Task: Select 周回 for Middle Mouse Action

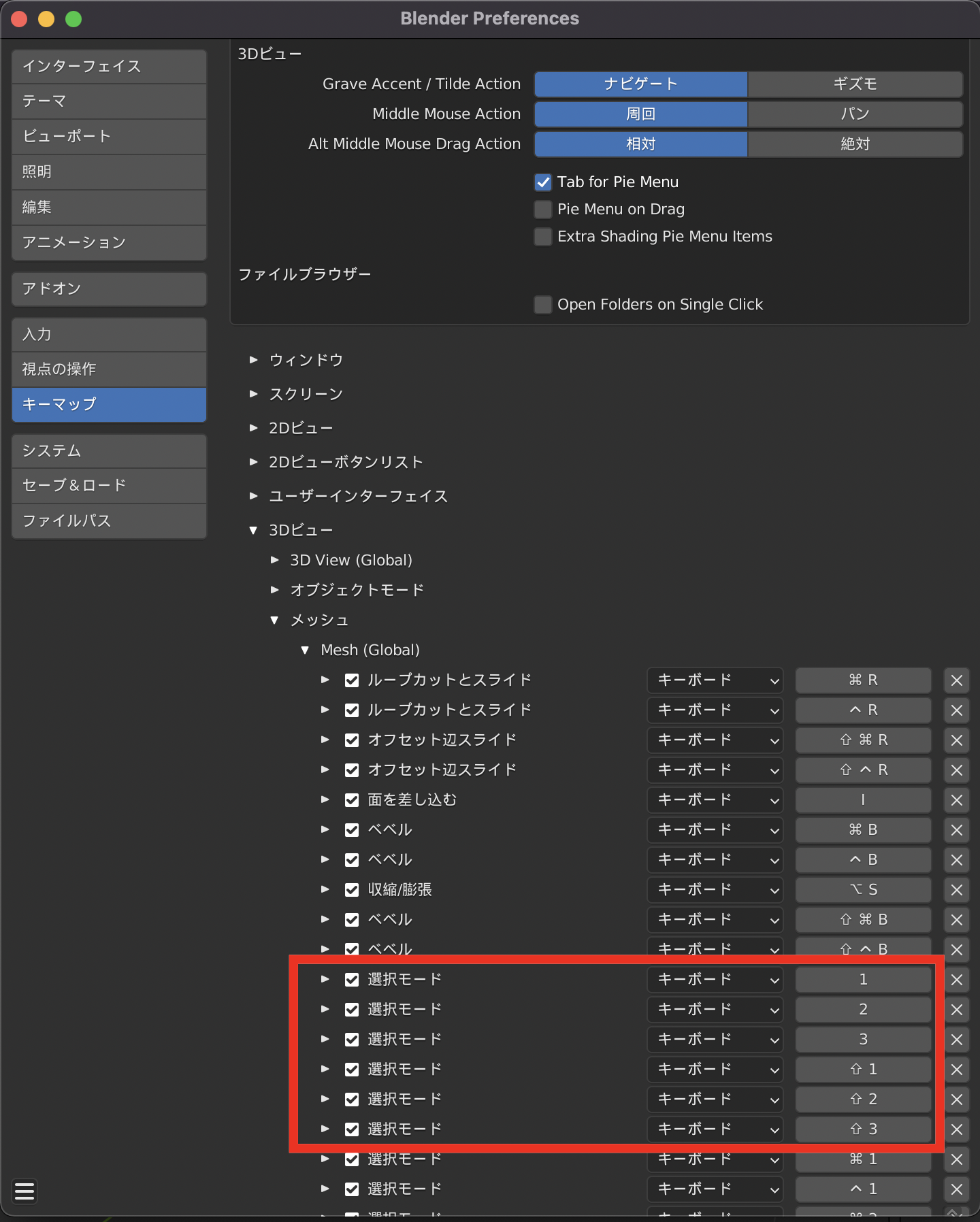Action: pyautogui.click(x=641, y=114)
